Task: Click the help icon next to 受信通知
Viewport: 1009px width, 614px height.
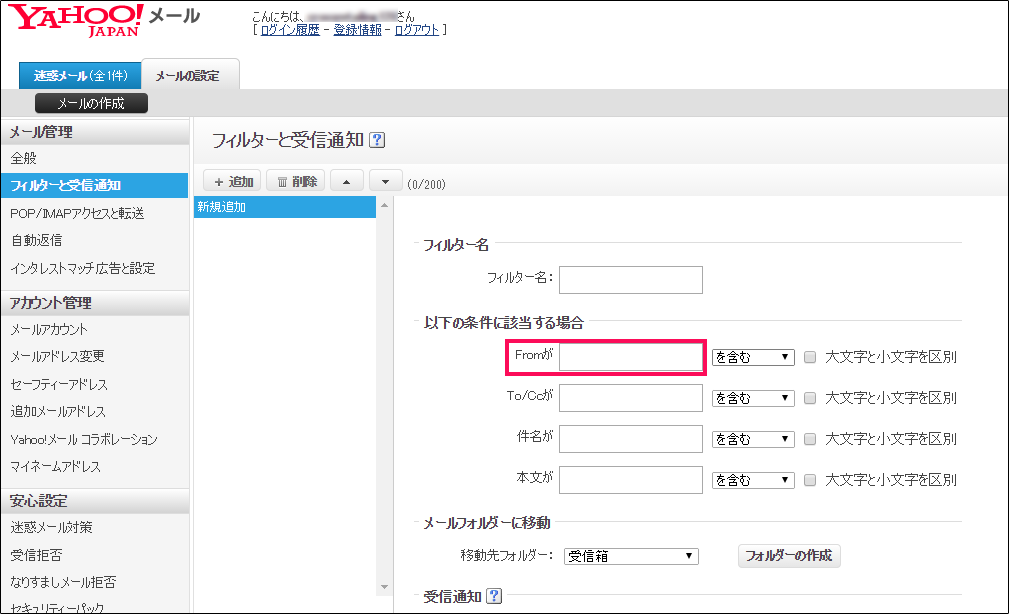Action: pos(493,597)
